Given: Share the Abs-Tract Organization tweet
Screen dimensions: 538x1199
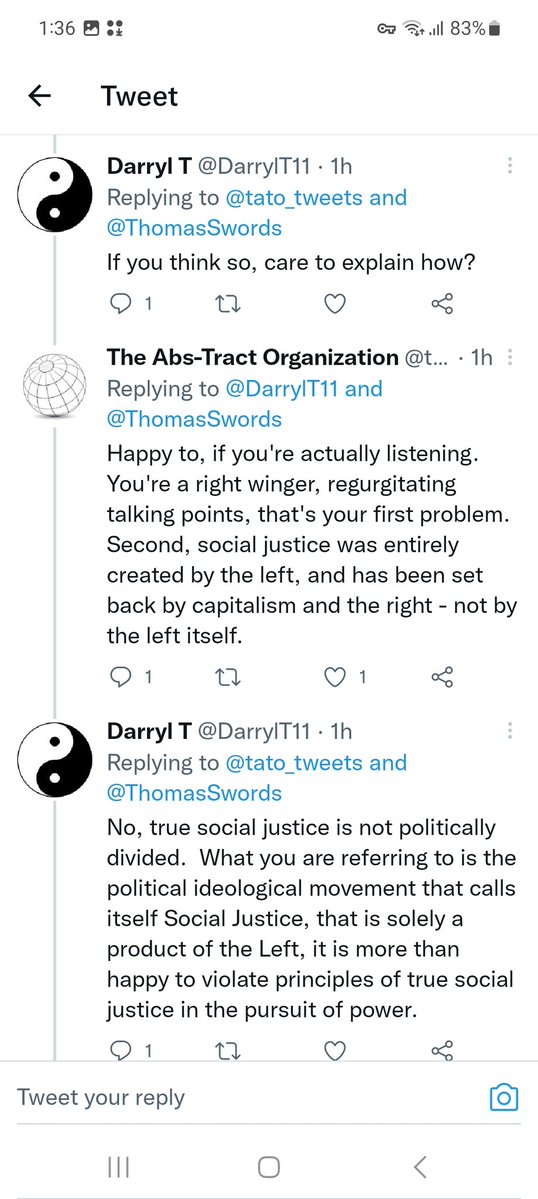Looking at the screenshot, I should (442, 677).
